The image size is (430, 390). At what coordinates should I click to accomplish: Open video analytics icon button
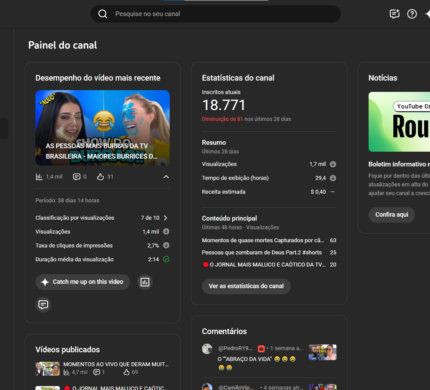tap(145, 282)
